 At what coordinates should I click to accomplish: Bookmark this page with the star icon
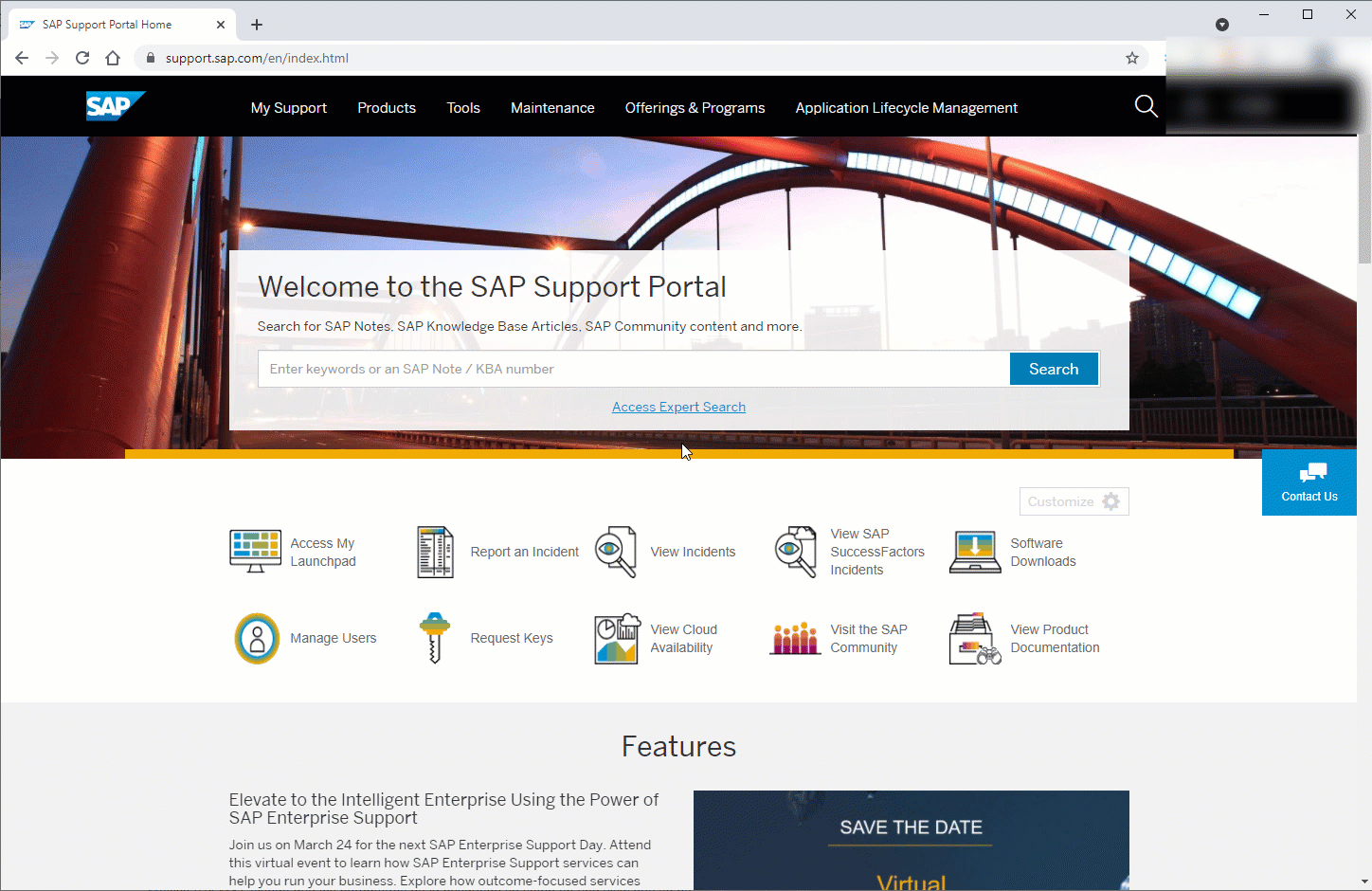point(1131,58)
